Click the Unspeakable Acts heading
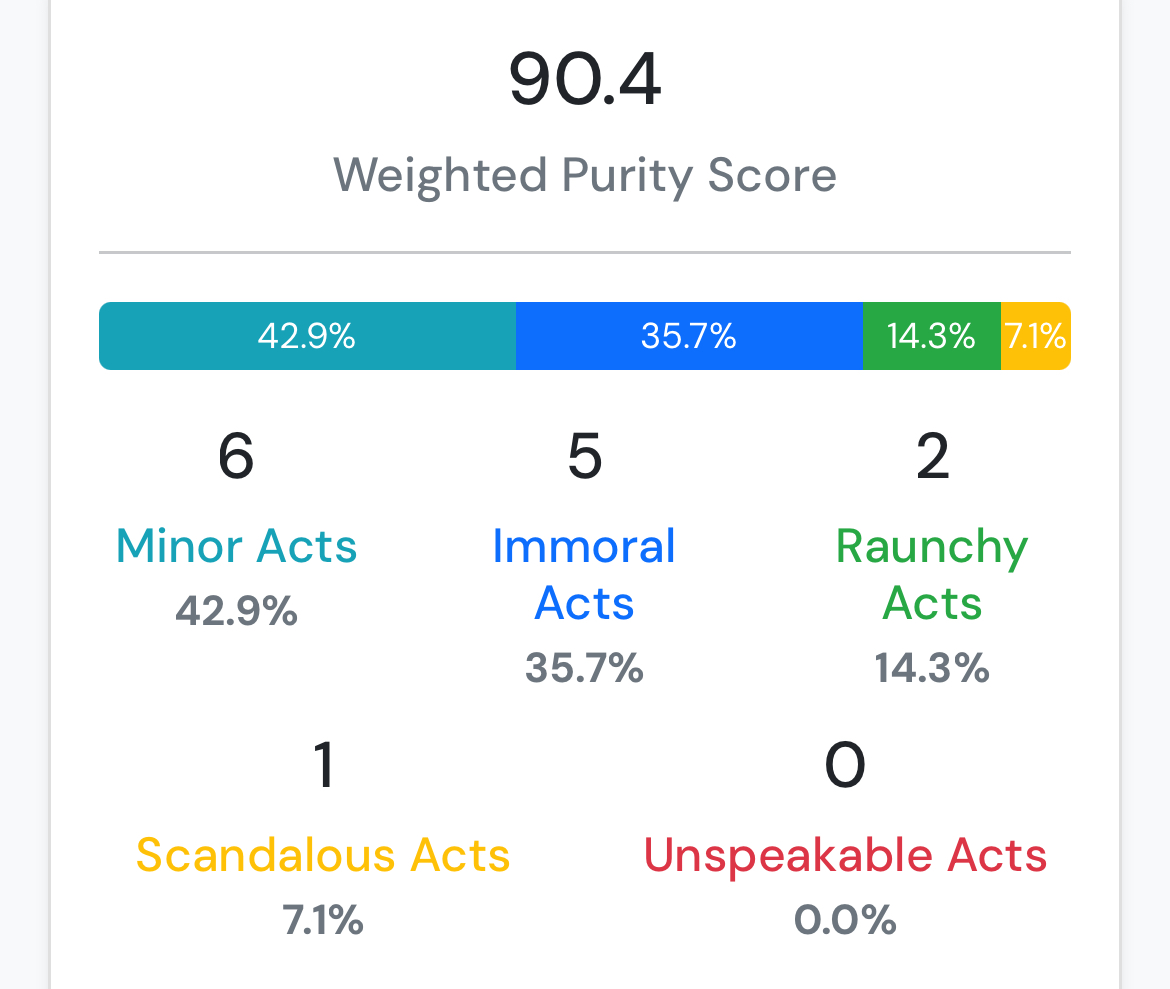Image resolution: width=1170 pixels, height=989 pixels. point(845,855)
